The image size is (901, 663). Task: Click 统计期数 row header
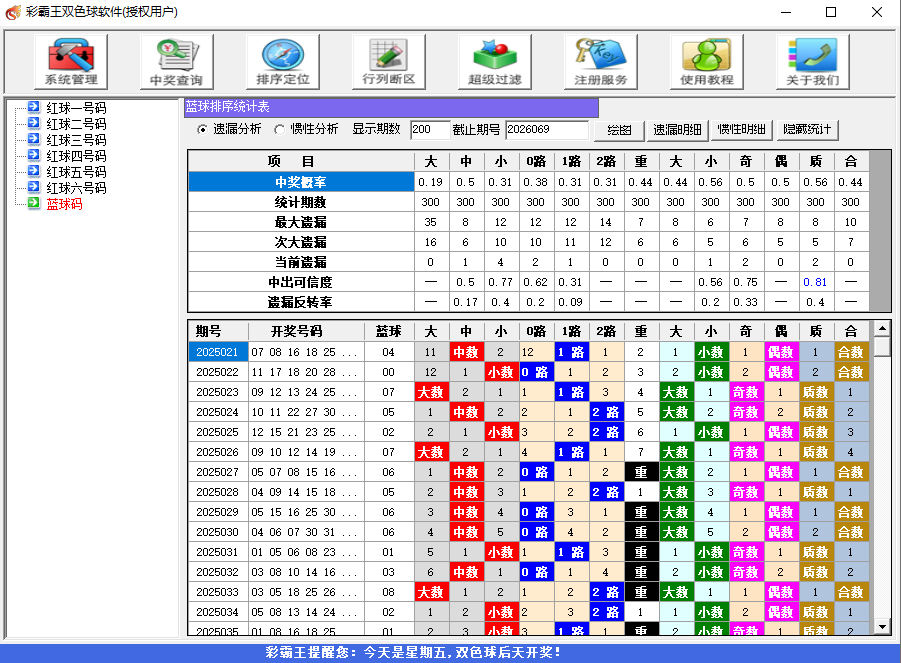click(301, 202)
